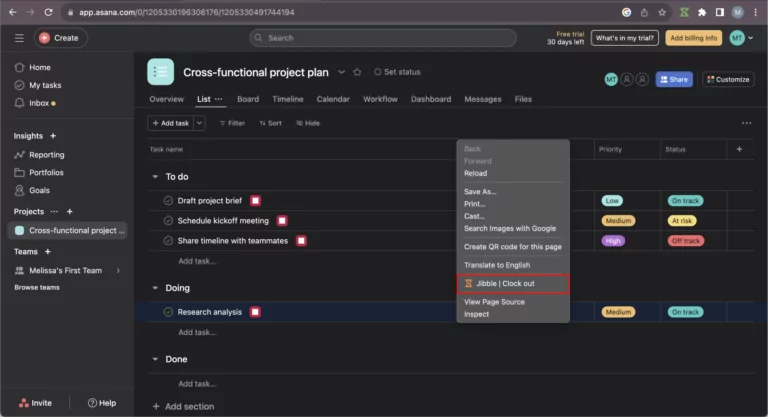The height and width of the screenshot is (417, 768).
Task: Select Jibble Clock out in context menu
Action: coord(512,284)
